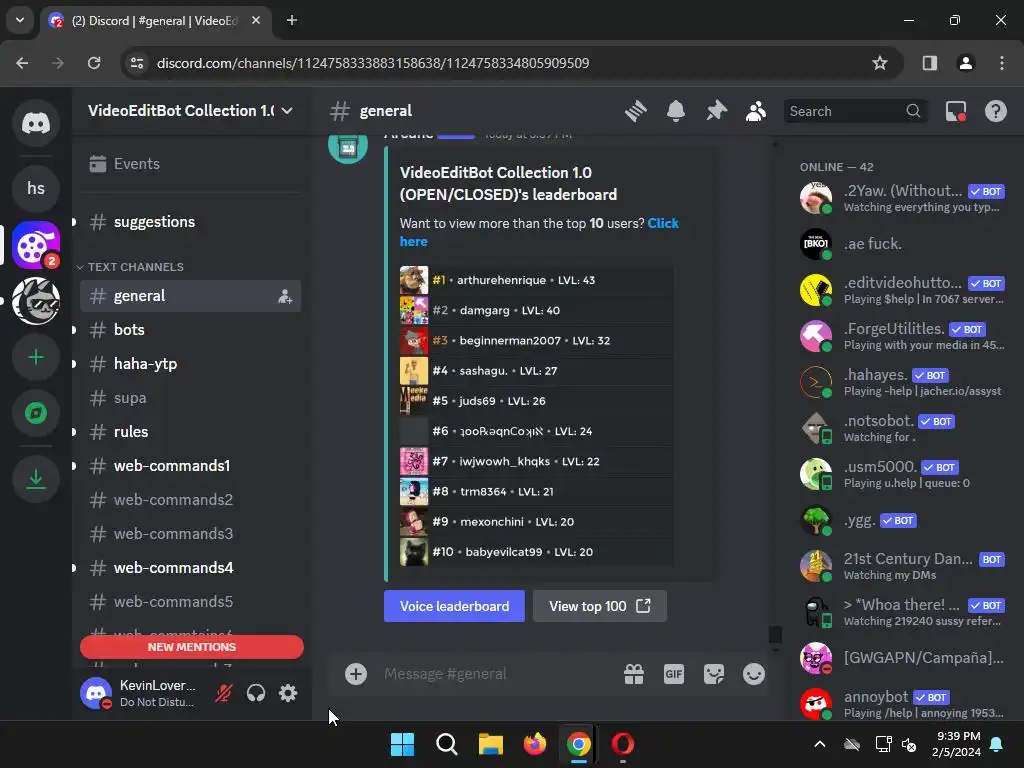Open Help question mark icon
The width and height of the screenshot is (1024, 768).
coord(996,111)
